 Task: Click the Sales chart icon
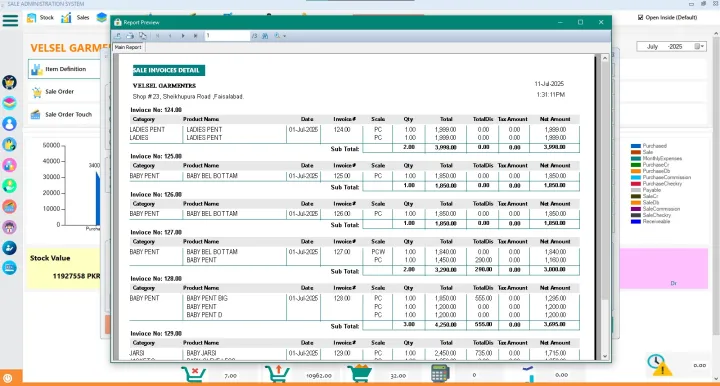click(67, 18)
